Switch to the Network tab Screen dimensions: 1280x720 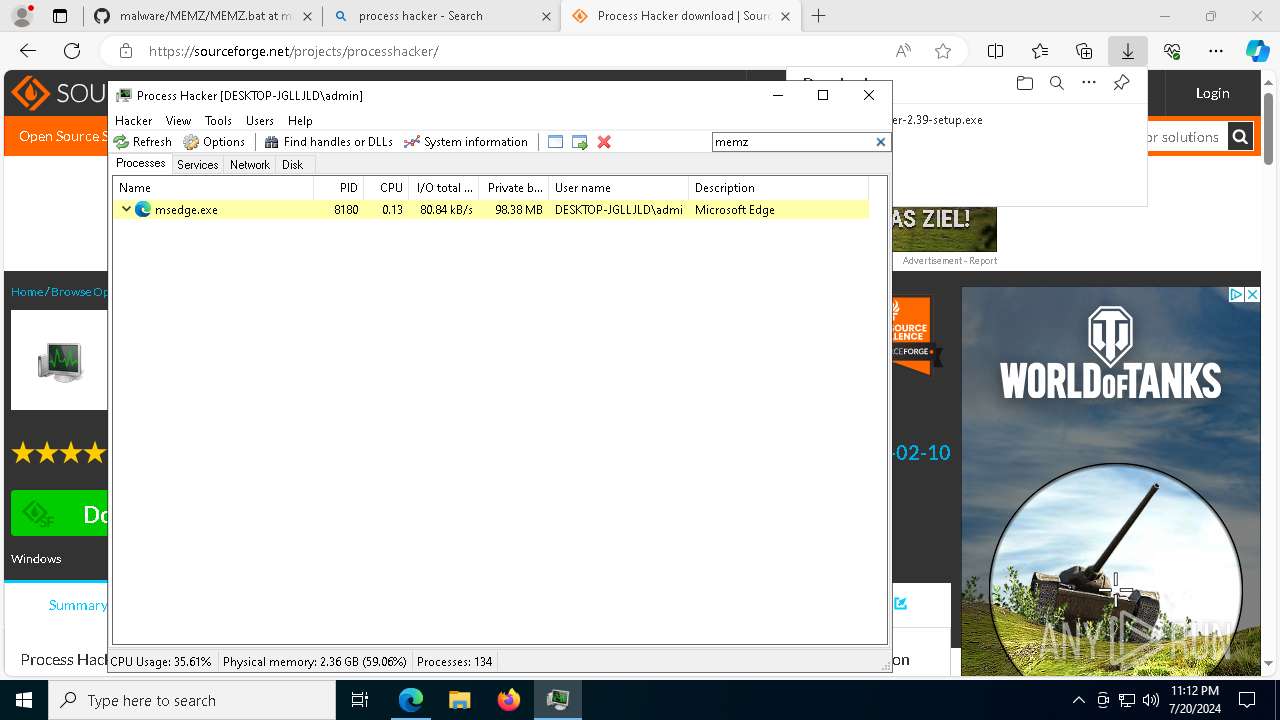click(x=250, y=164)
